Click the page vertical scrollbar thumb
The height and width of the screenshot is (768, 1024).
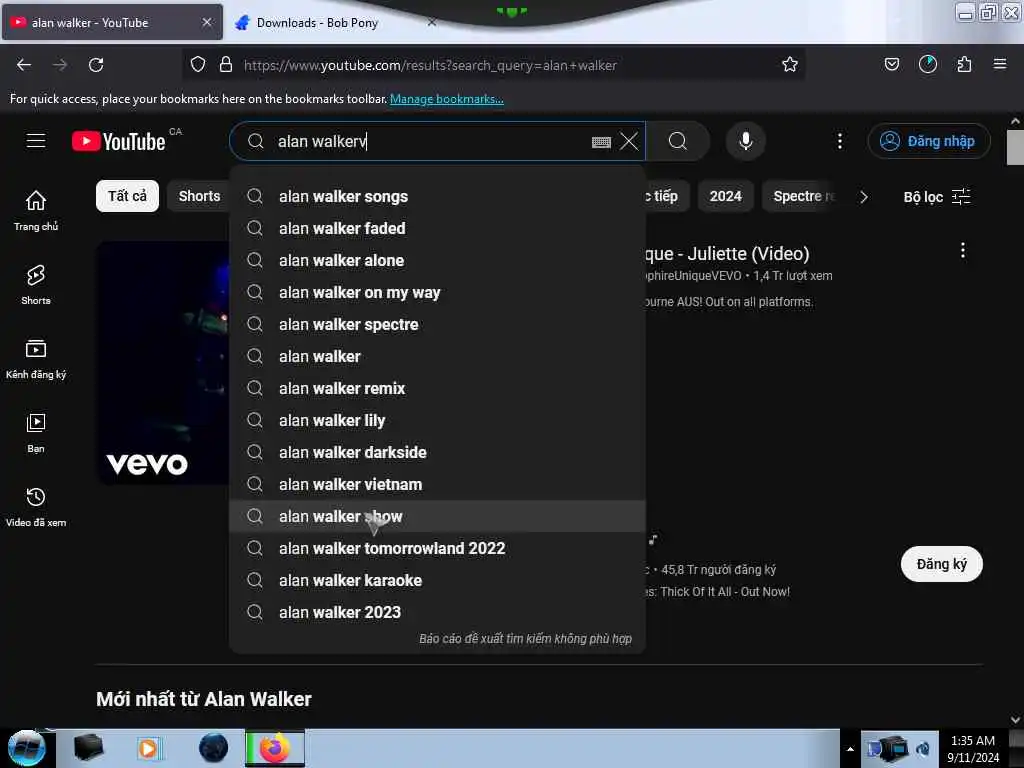point(1015,148)
